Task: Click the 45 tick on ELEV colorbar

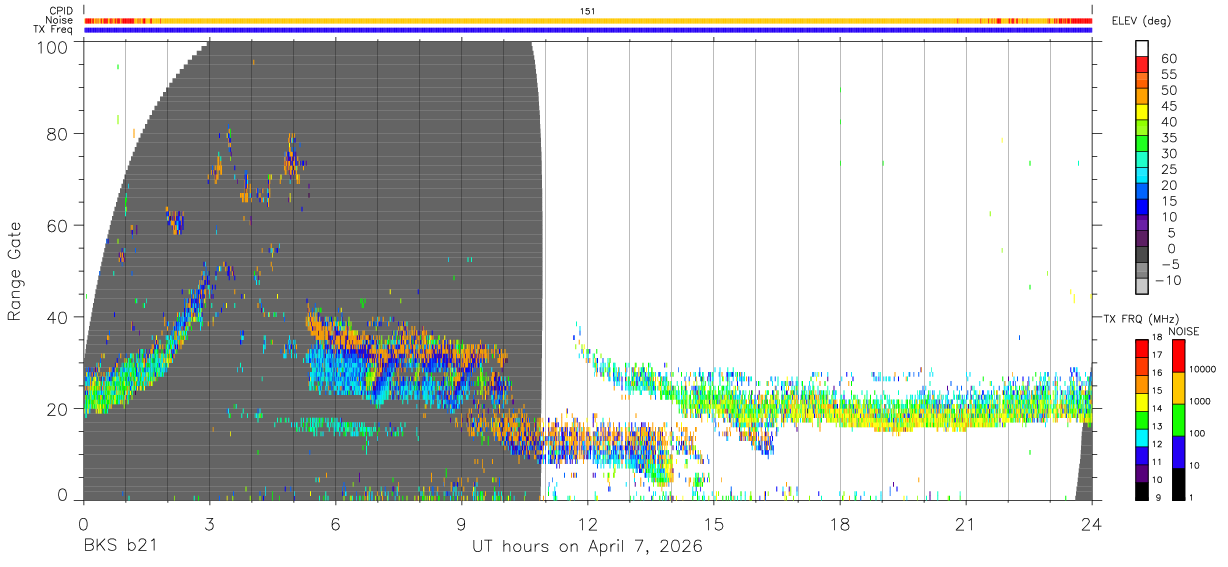Action: click(1168, 106)
